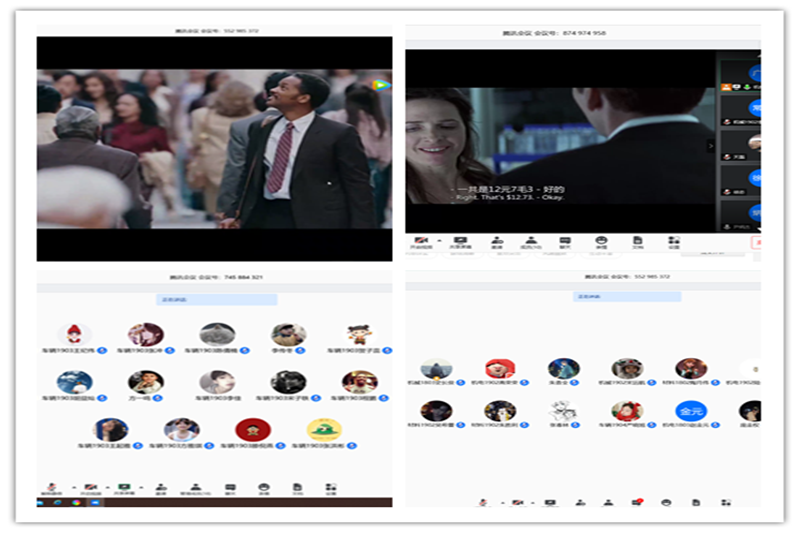This screenshot has height=533, width=800.
Task: Open the colorful ball app icon in the taskbar
Action: (x=76, y=503)
